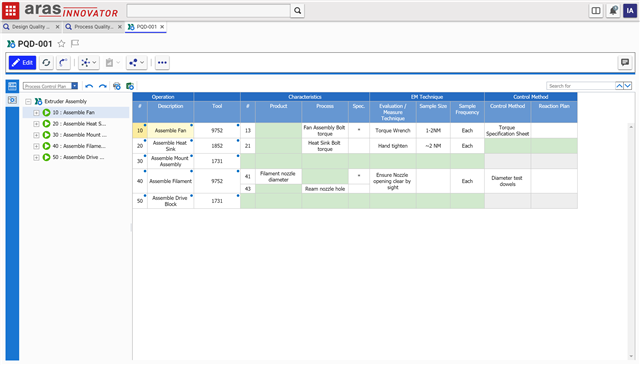Viewport: 640px width, 365px height.
Task: Refresh the item with circular arrows
Action: (x=46, y=62)
